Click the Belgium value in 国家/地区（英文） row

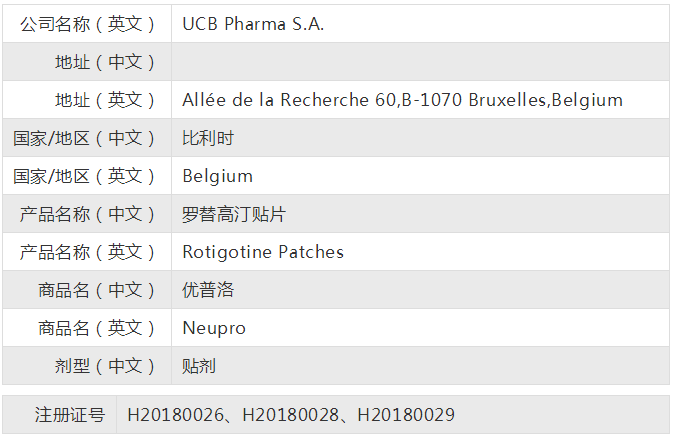217,176
